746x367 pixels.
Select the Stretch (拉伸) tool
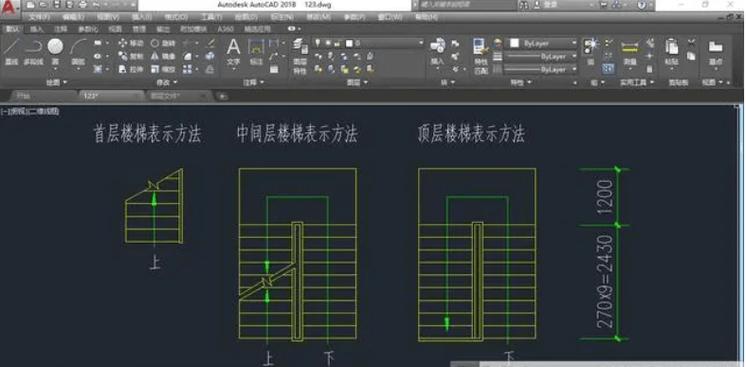130,69
